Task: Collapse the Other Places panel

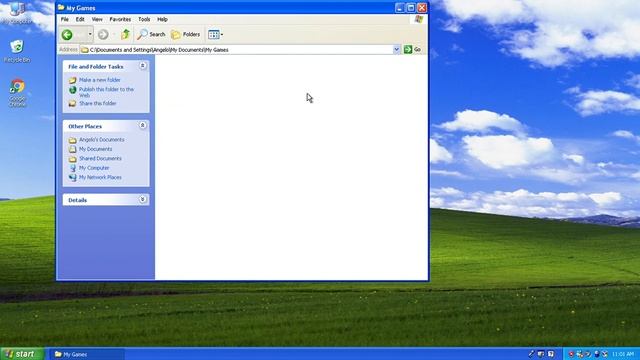Action: [x=142, y=125]
